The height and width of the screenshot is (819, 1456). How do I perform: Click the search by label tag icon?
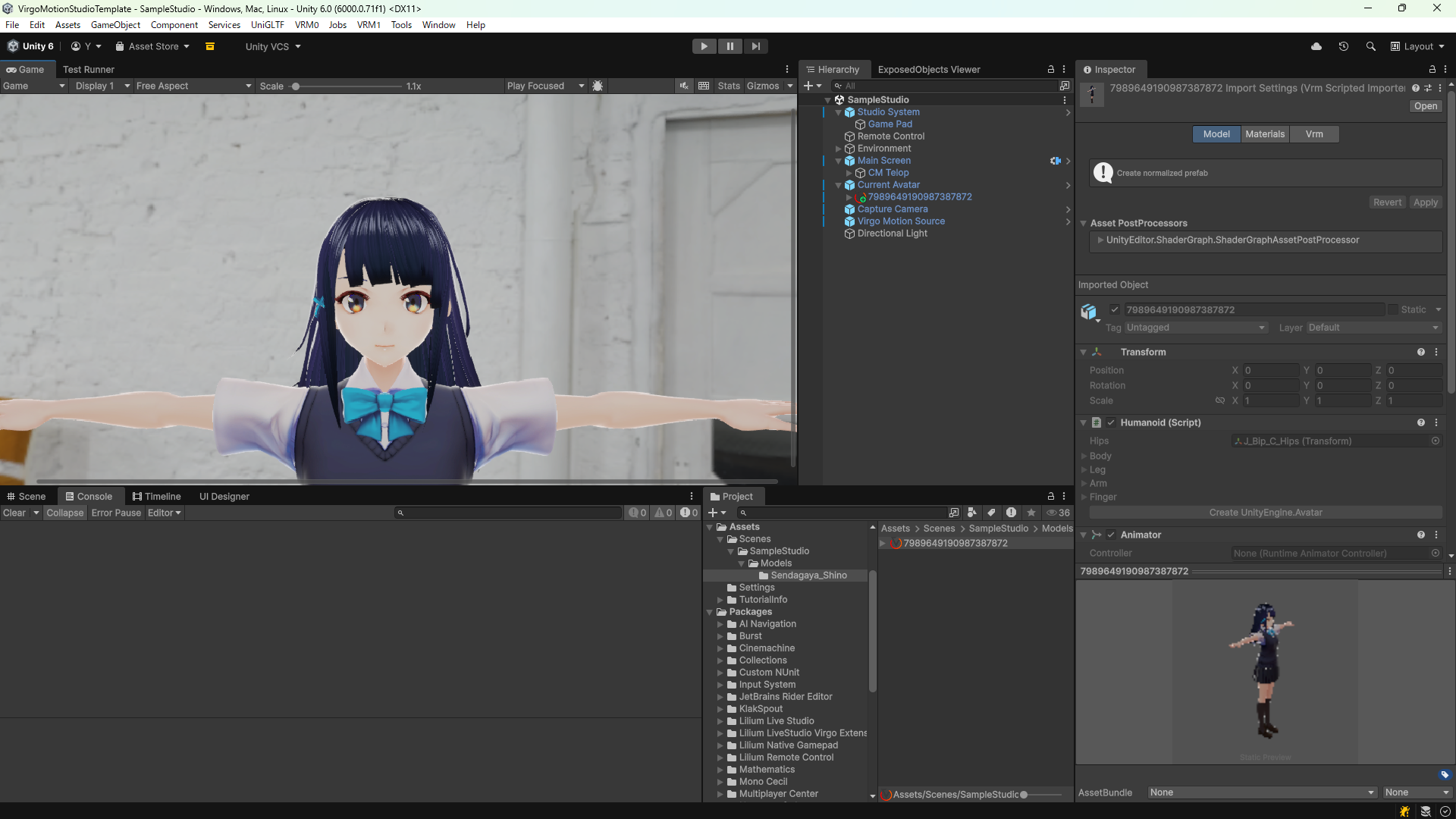tap(991, 513)
